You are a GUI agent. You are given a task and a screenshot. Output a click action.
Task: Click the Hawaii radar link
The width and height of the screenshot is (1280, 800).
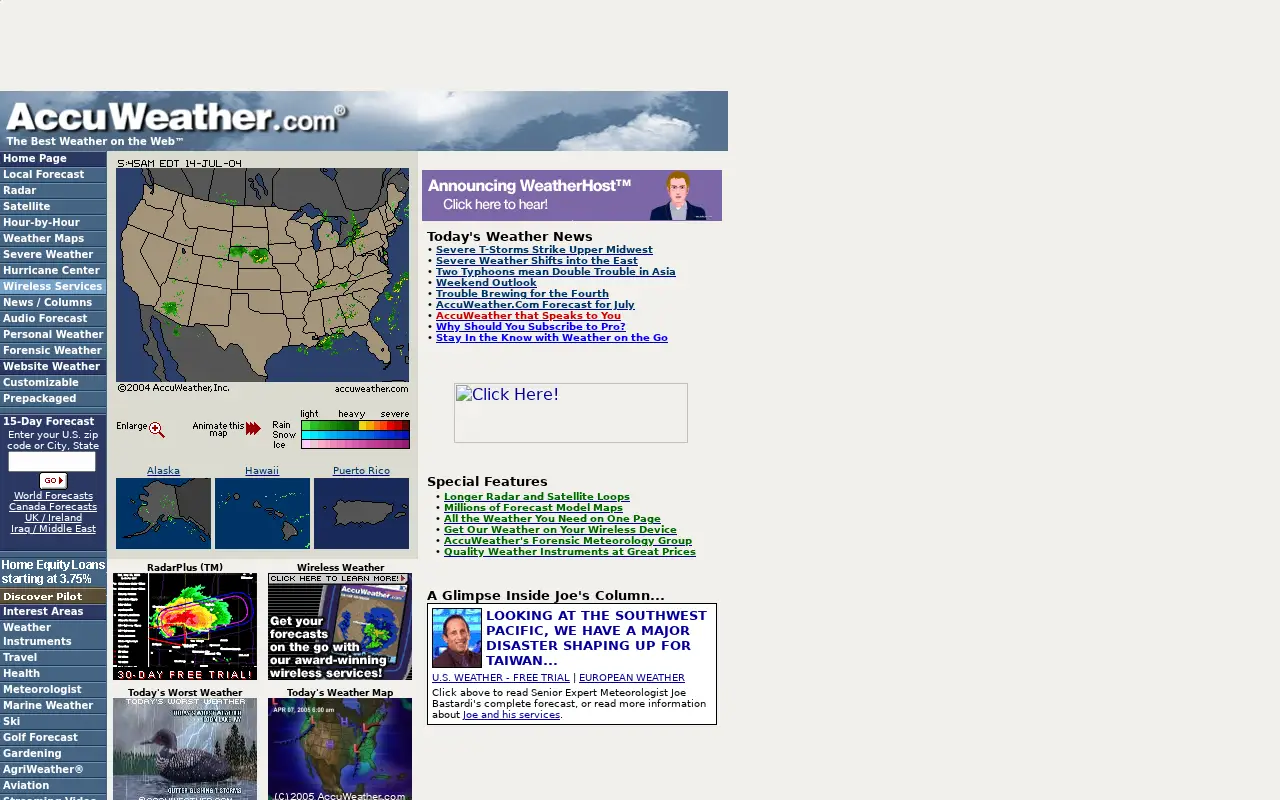point(262,471)
